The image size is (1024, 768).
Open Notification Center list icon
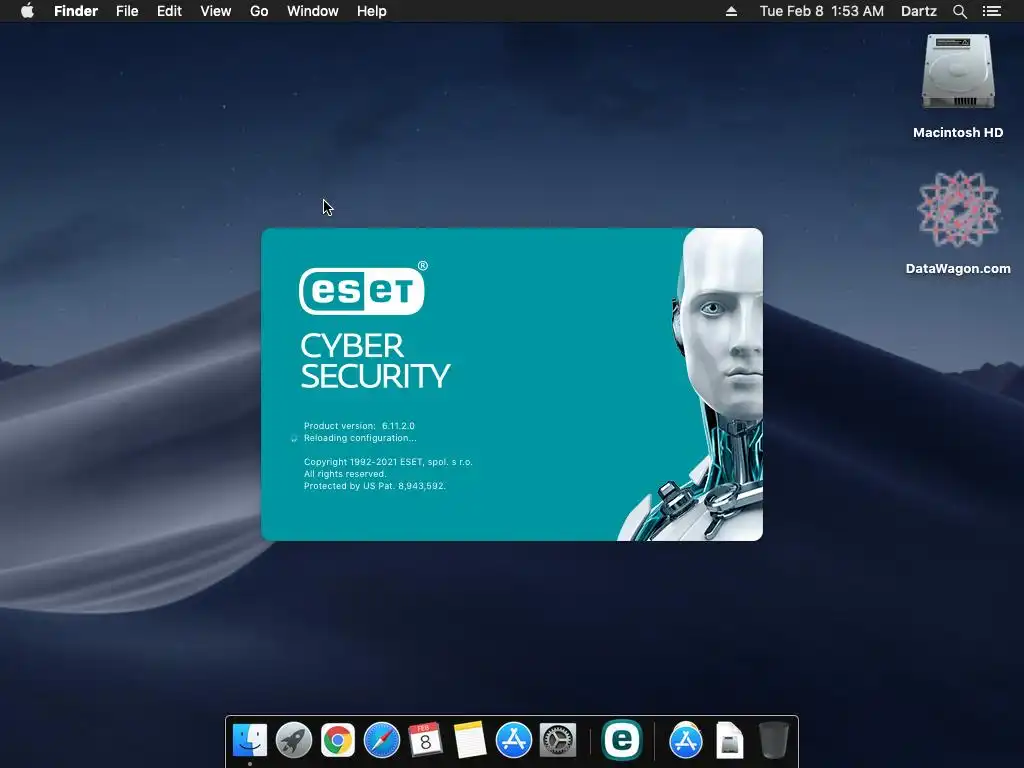(991, 11)
